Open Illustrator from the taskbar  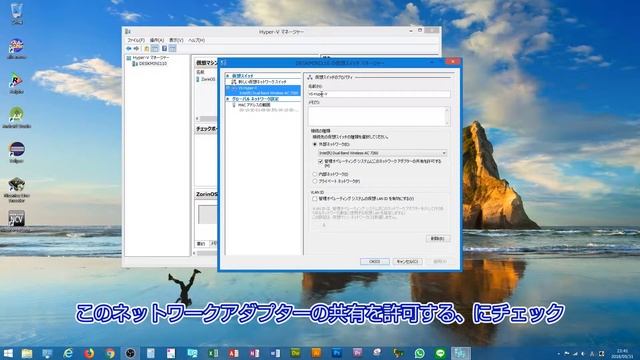316,353
